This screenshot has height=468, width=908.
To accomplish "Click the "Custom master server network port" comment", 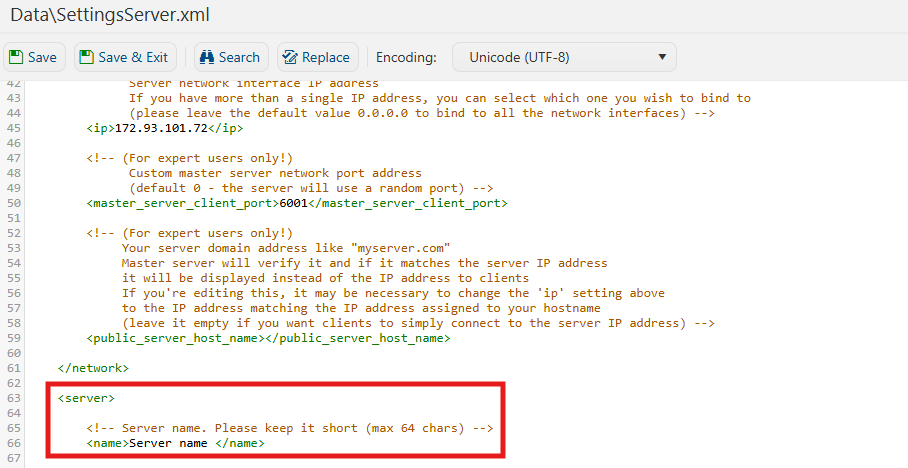I will (275, 173).
